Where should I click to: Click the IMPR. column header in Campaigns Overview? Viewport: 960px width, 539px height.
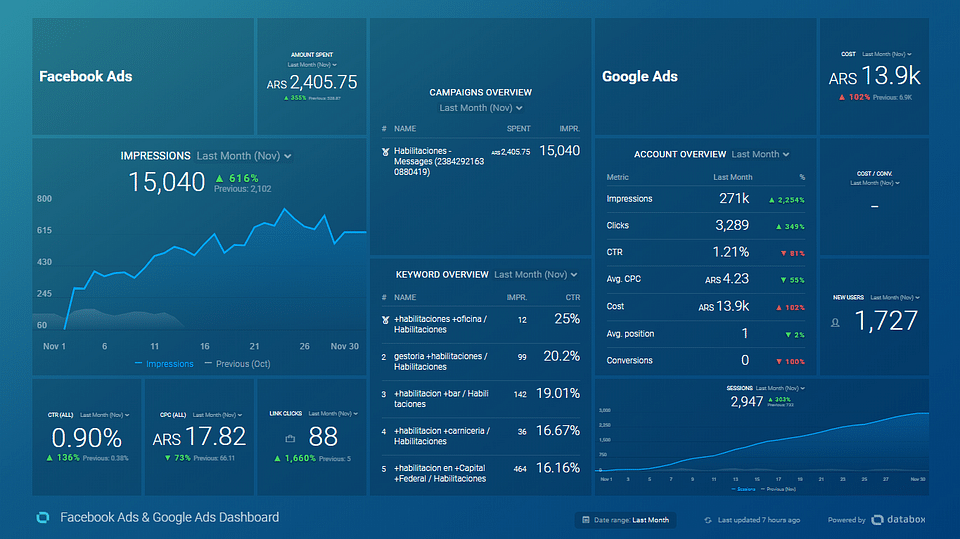point(569,129)
